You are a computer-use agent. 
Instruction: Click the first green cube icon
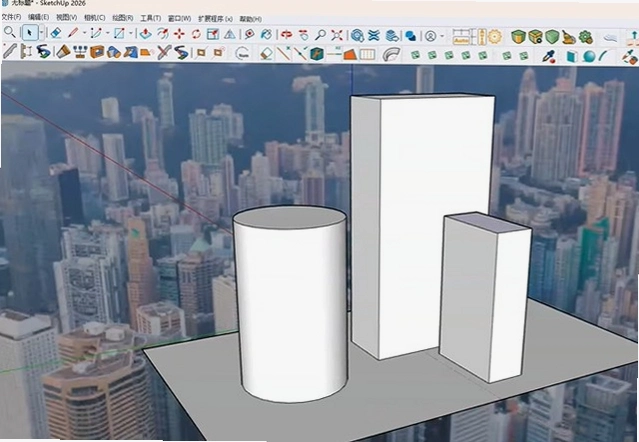click(518, 37)
